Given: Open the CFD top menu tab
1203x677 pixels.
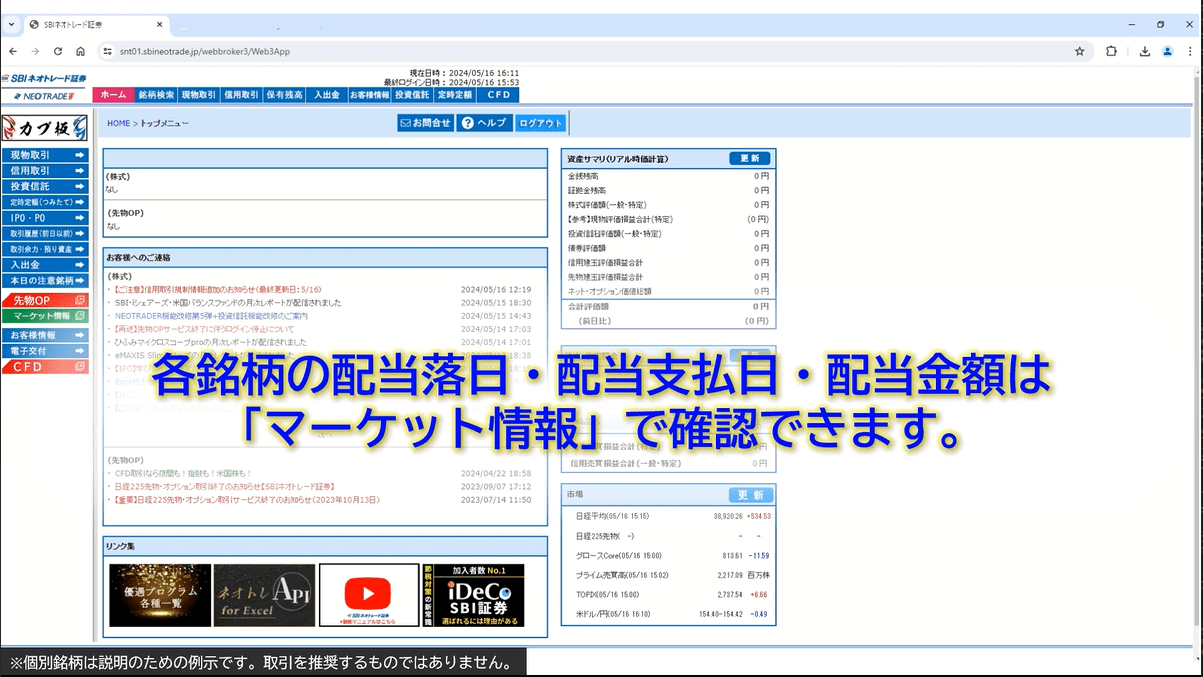Looking at the screenshot, I should 497,95.
